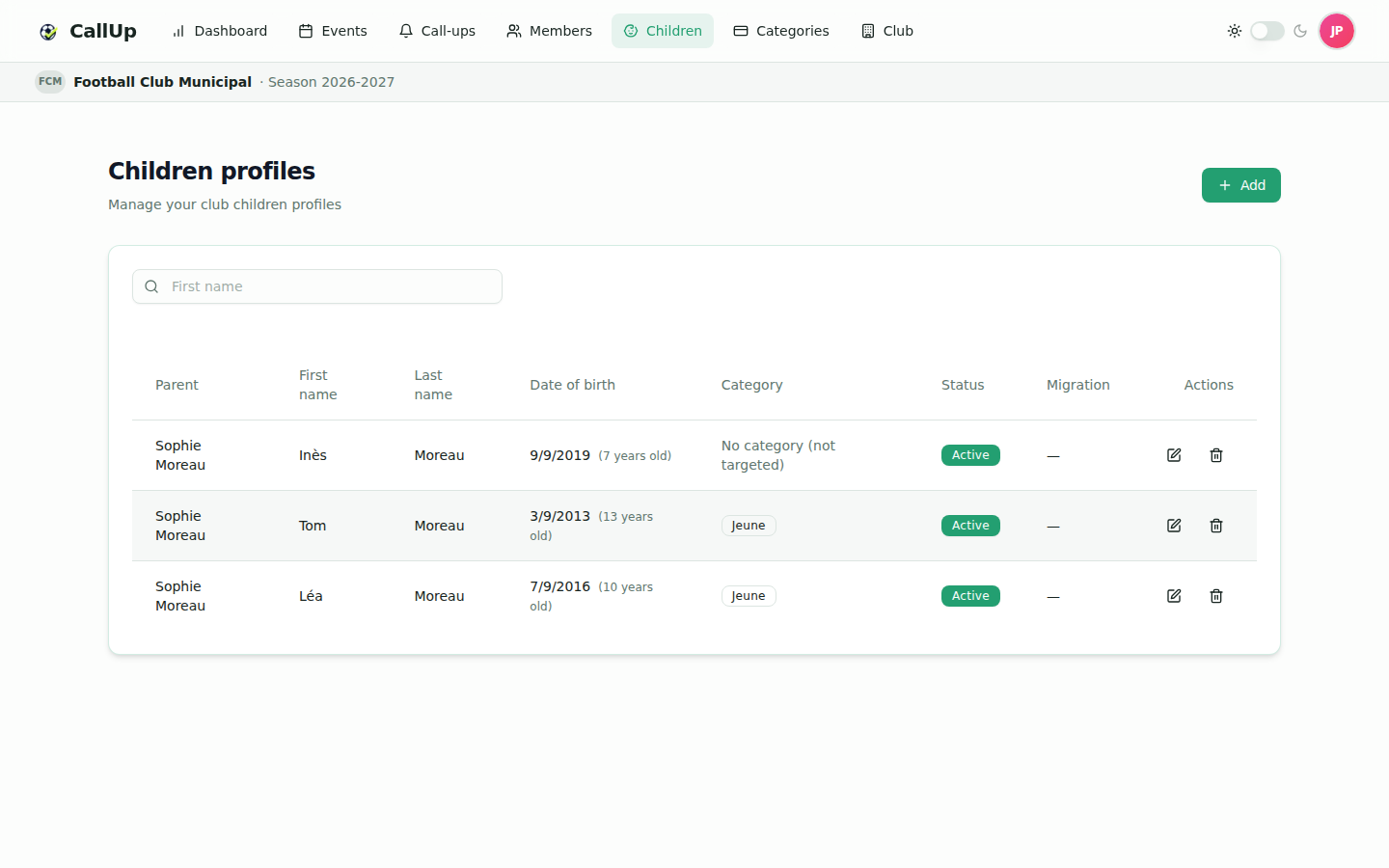This screenshot has height=868, width=1389.
Task: Click the Date of birth column header
Action: point(573,385)
